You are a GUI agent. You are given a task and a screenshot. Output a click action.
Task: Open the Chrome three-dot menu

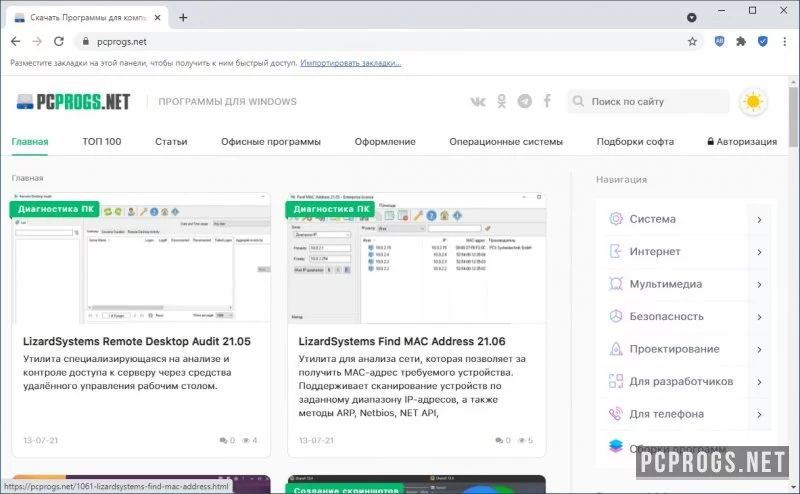tap(785, 41)
